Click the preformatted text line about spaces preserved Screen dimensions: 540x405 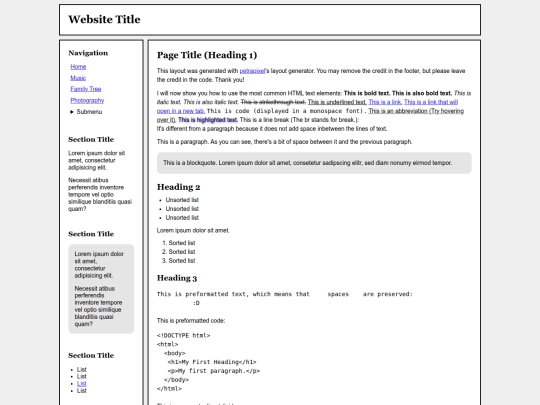click(285, 294)
